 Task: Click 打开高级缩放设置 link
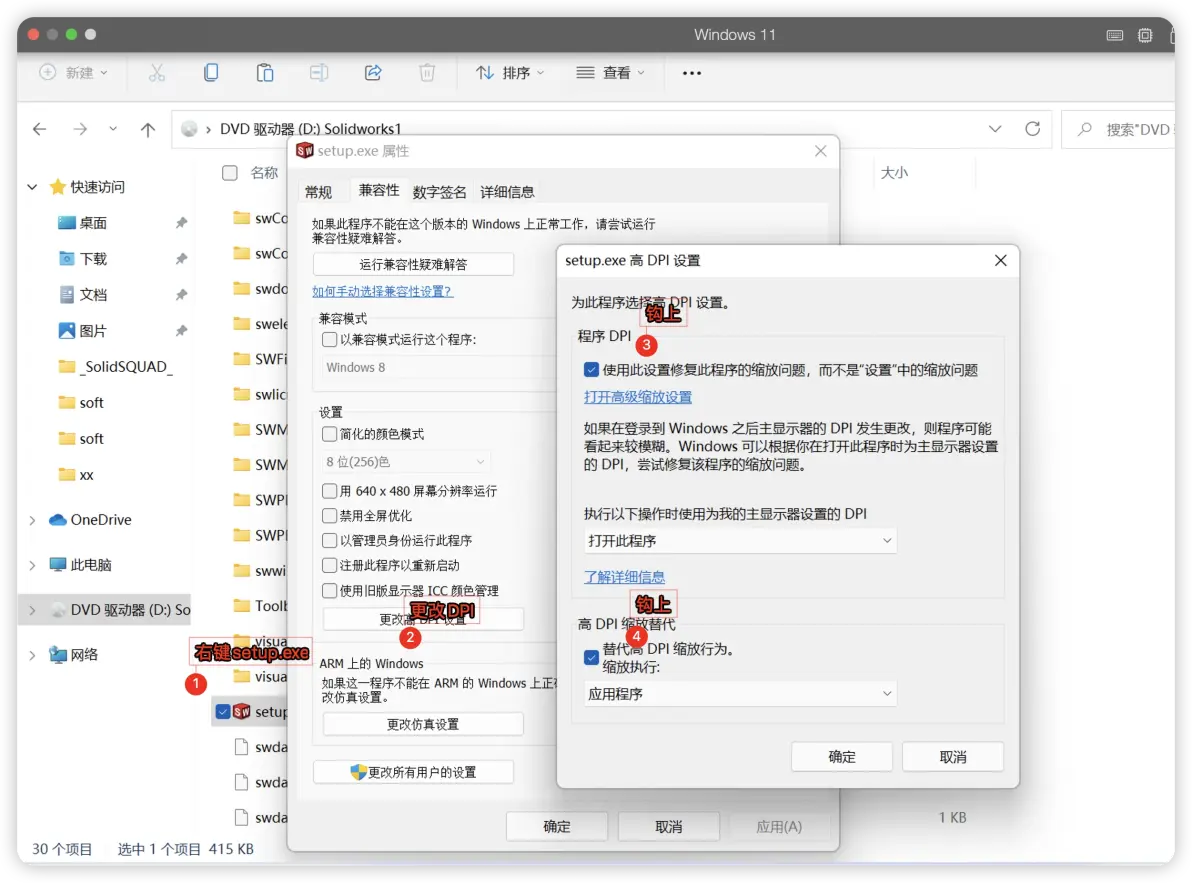point(637,397)
